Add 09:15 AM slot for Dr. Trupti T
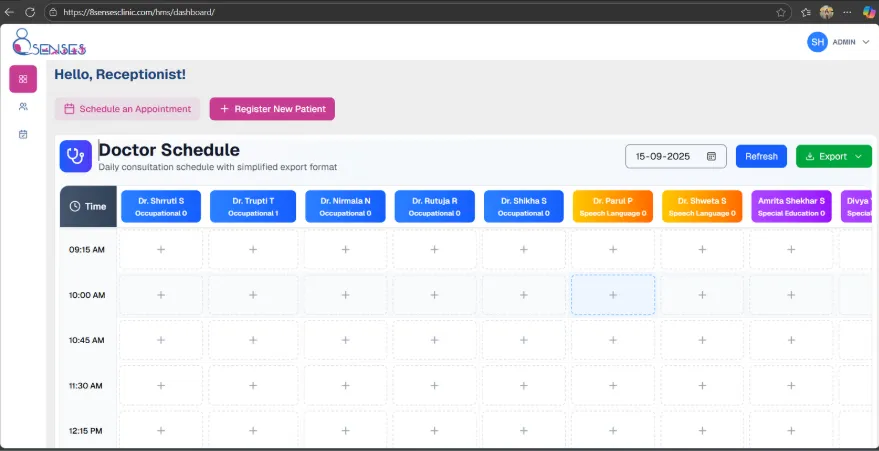Screen dimensions: 879x451 point(253,249)
